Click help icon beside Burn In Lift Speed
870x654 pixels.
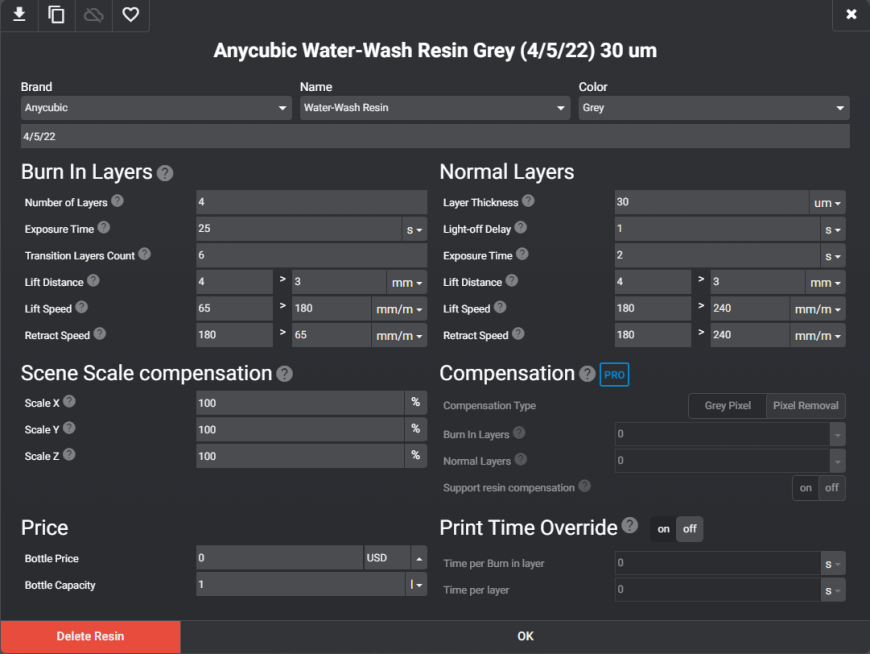coord(82,307)
